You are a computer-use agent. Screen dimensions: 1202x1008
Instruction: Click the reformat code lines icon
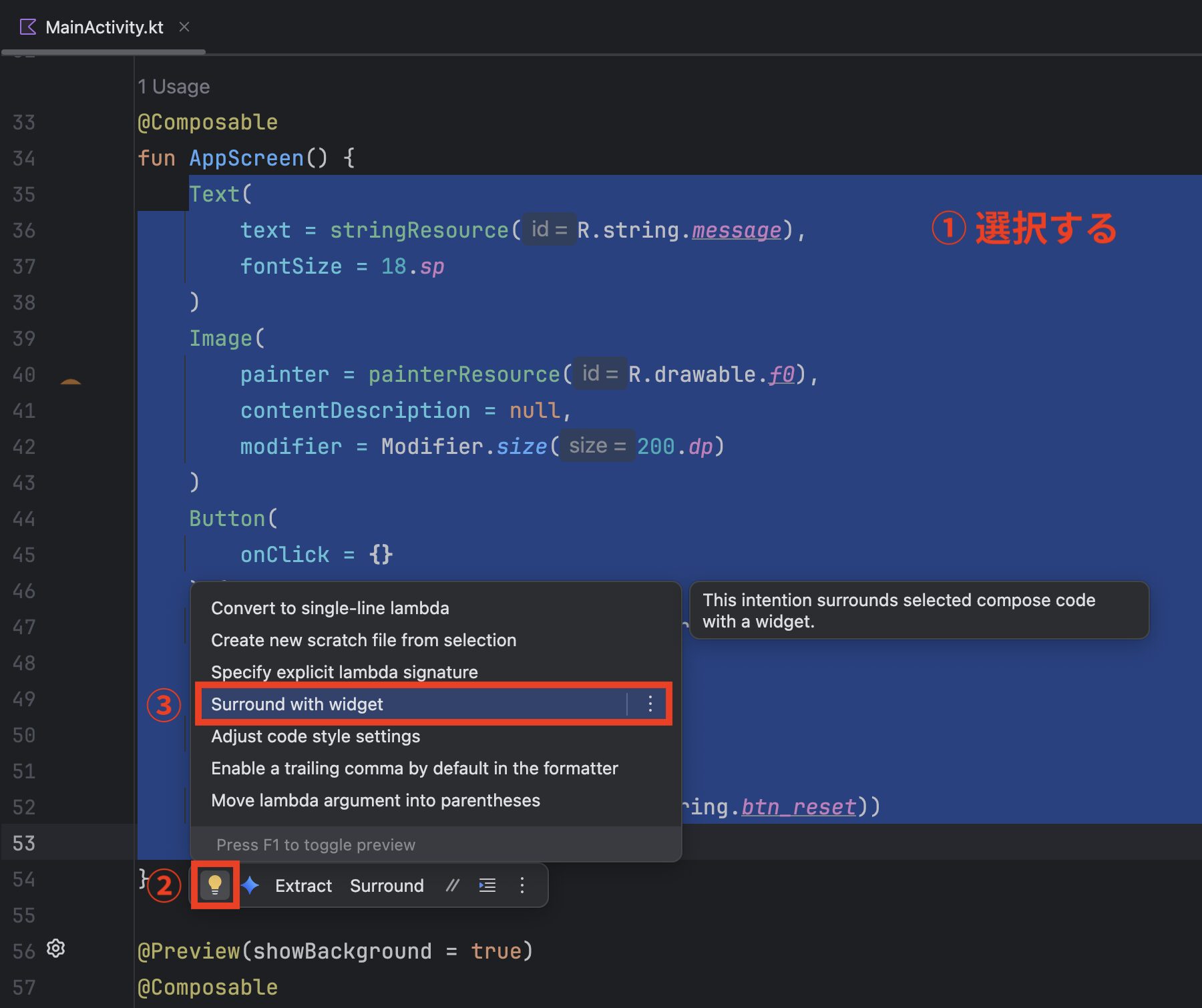pos(487,885)
